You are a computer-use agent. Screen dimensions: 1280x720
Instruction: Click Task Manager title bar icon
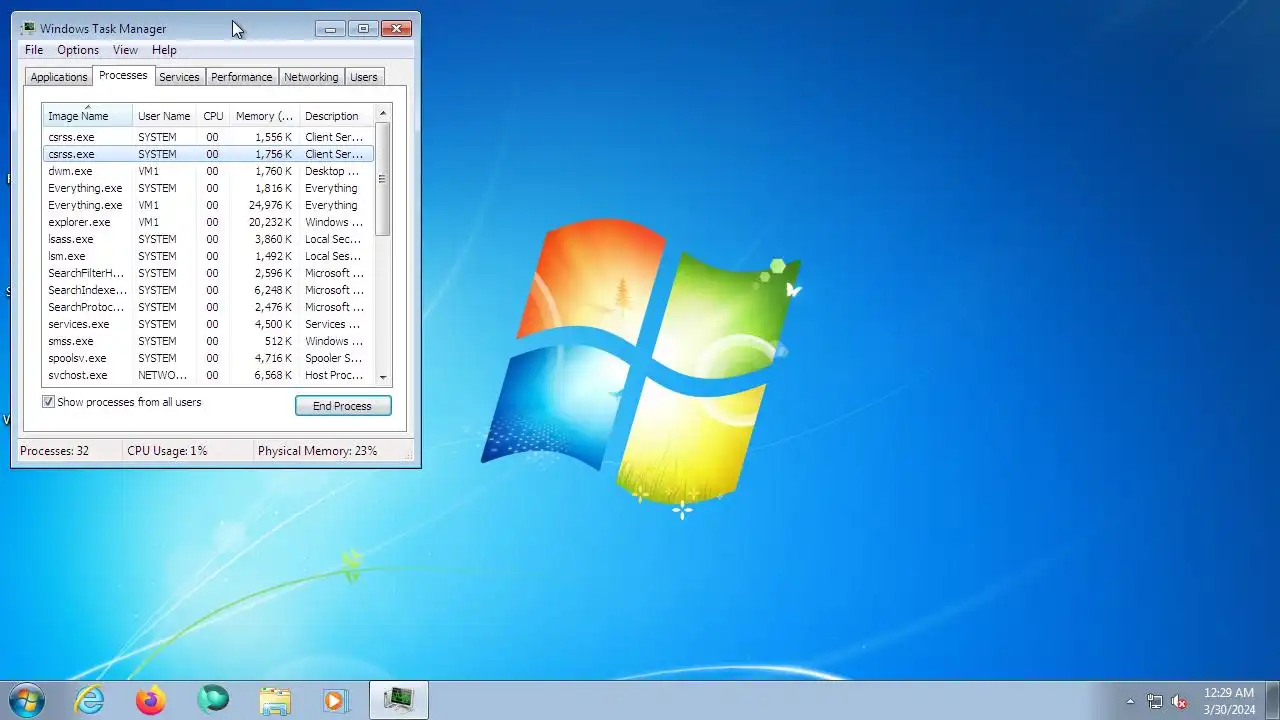click(x=28, y=29)
